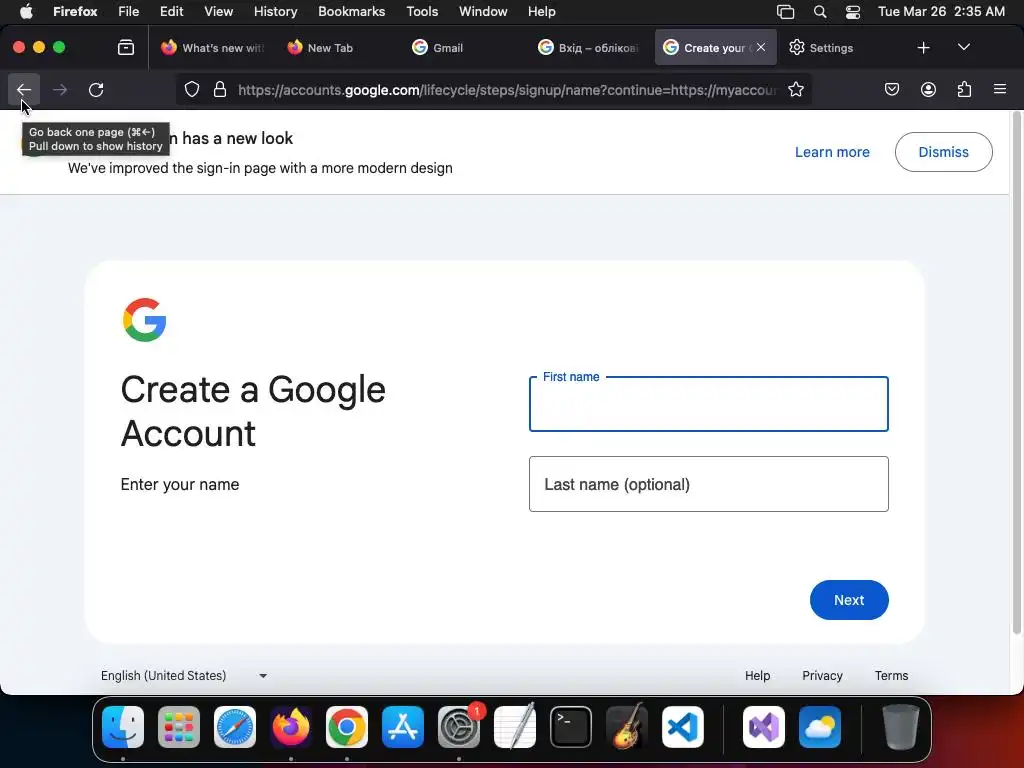Open the View menu
Screen dimensions: 1024x768
pos(218,11)
